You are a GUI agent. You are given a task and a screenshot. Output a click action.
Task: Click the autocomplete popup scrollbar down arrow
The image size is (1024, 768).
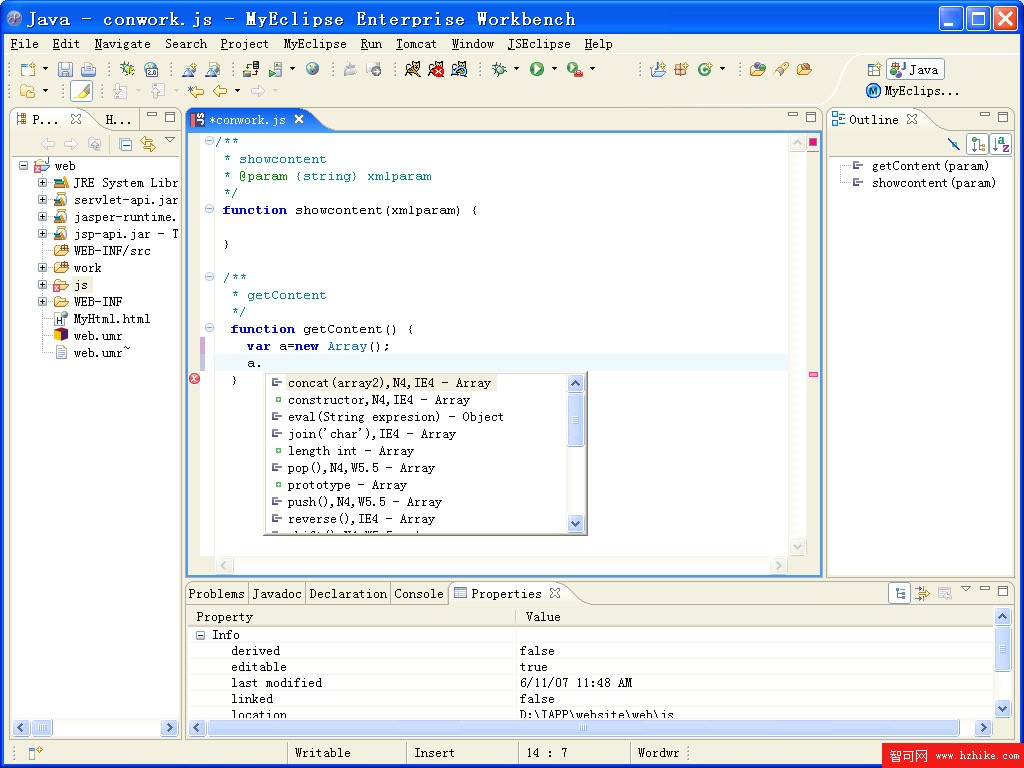[x=575, y=522]
